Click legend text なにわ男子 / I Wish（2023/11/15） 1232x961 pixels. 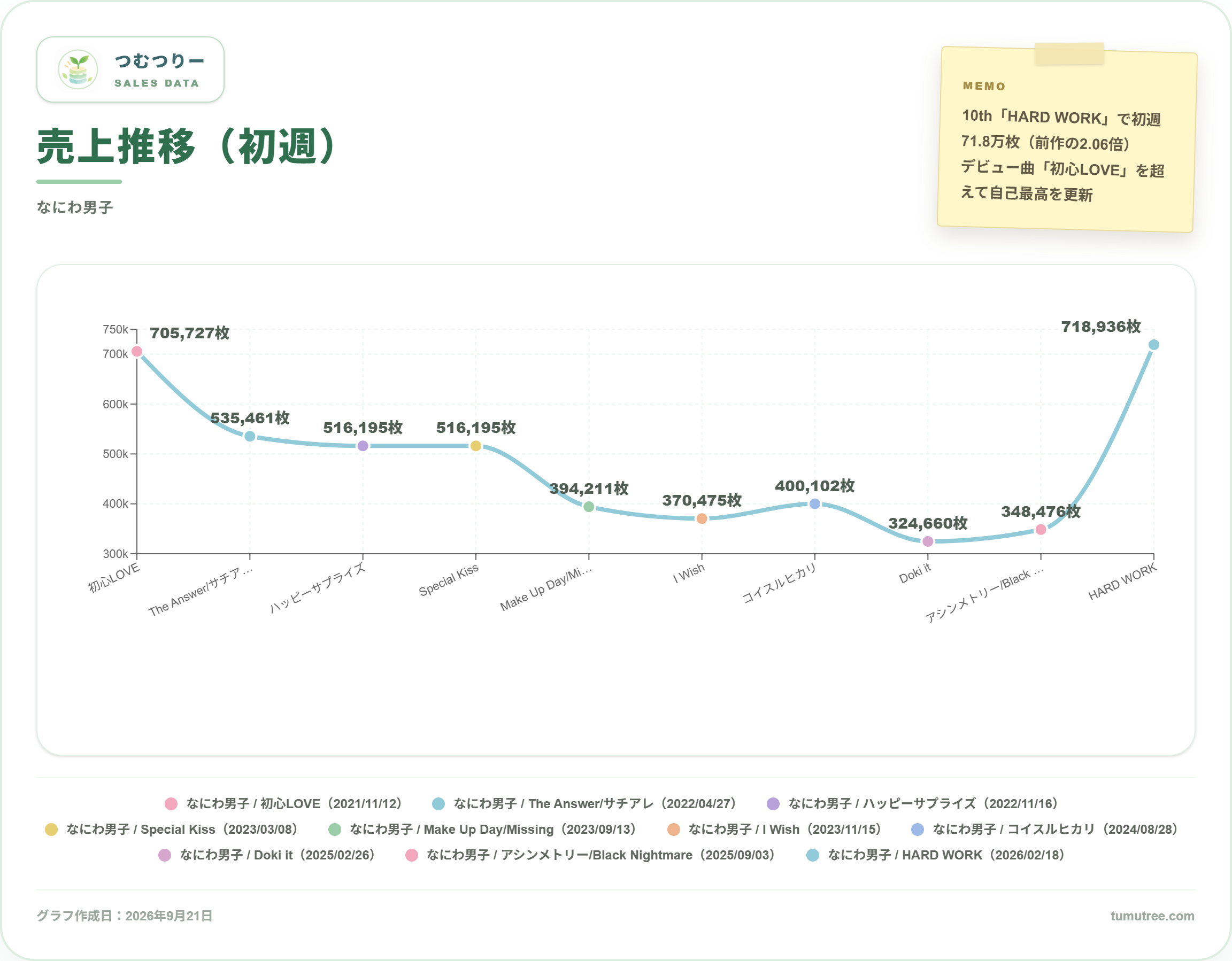(785, 830)
